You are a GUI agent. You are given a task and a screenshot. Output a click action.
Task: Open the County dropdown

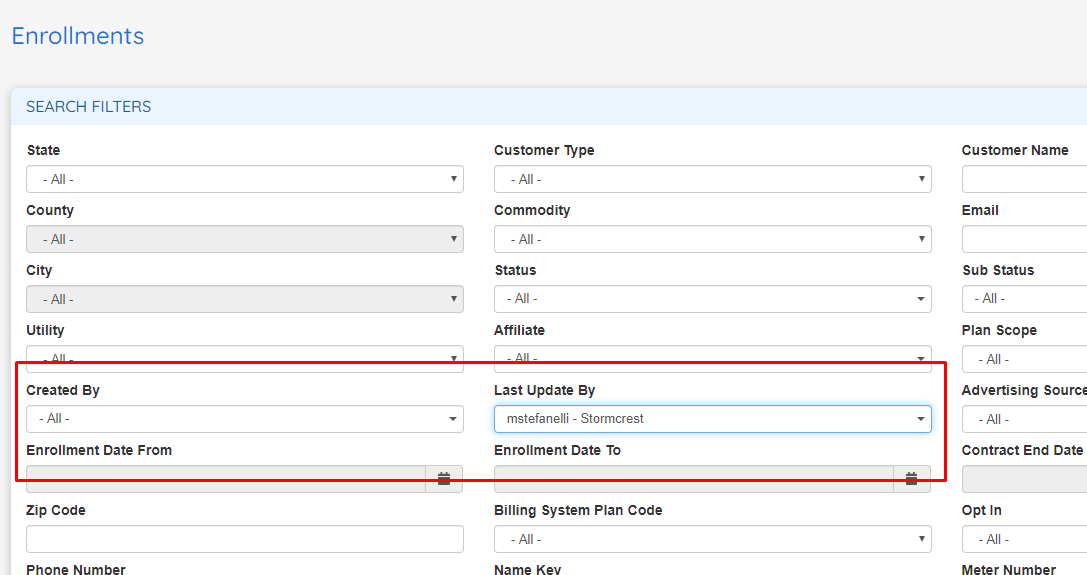click(x=245, y=239)
